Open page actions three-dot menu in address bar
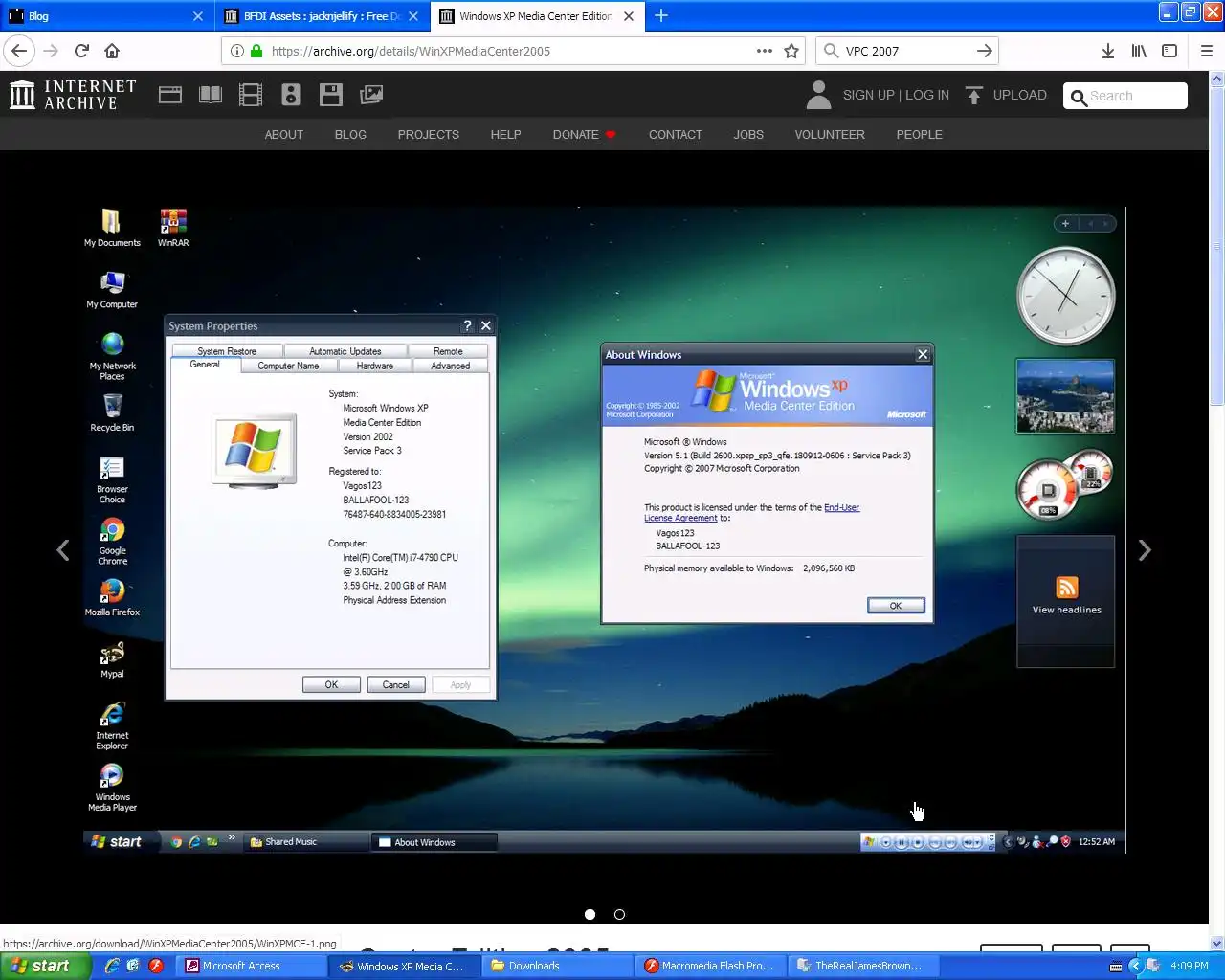Image resolution: width=1225 pixels, height=980 pixels. [x=765, y=51]
